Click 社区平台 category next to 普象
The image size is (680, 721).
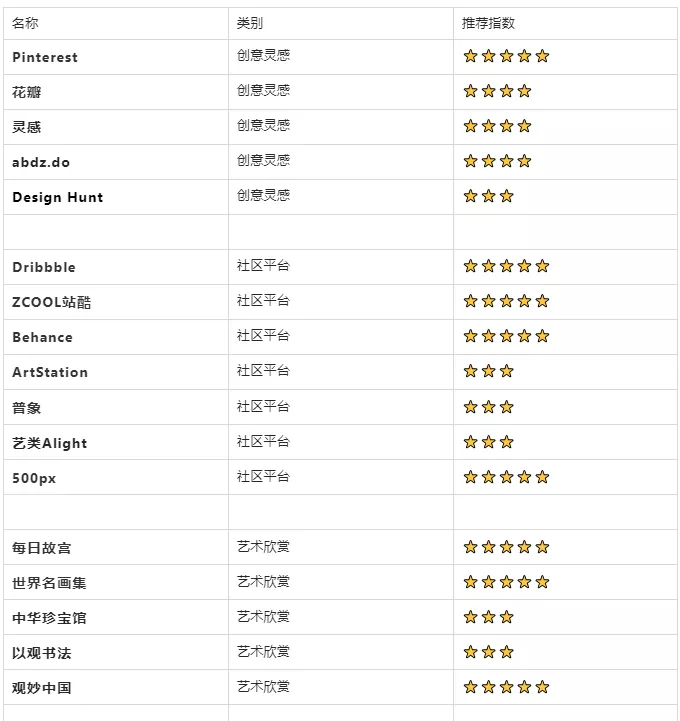[x=263, y=406]
